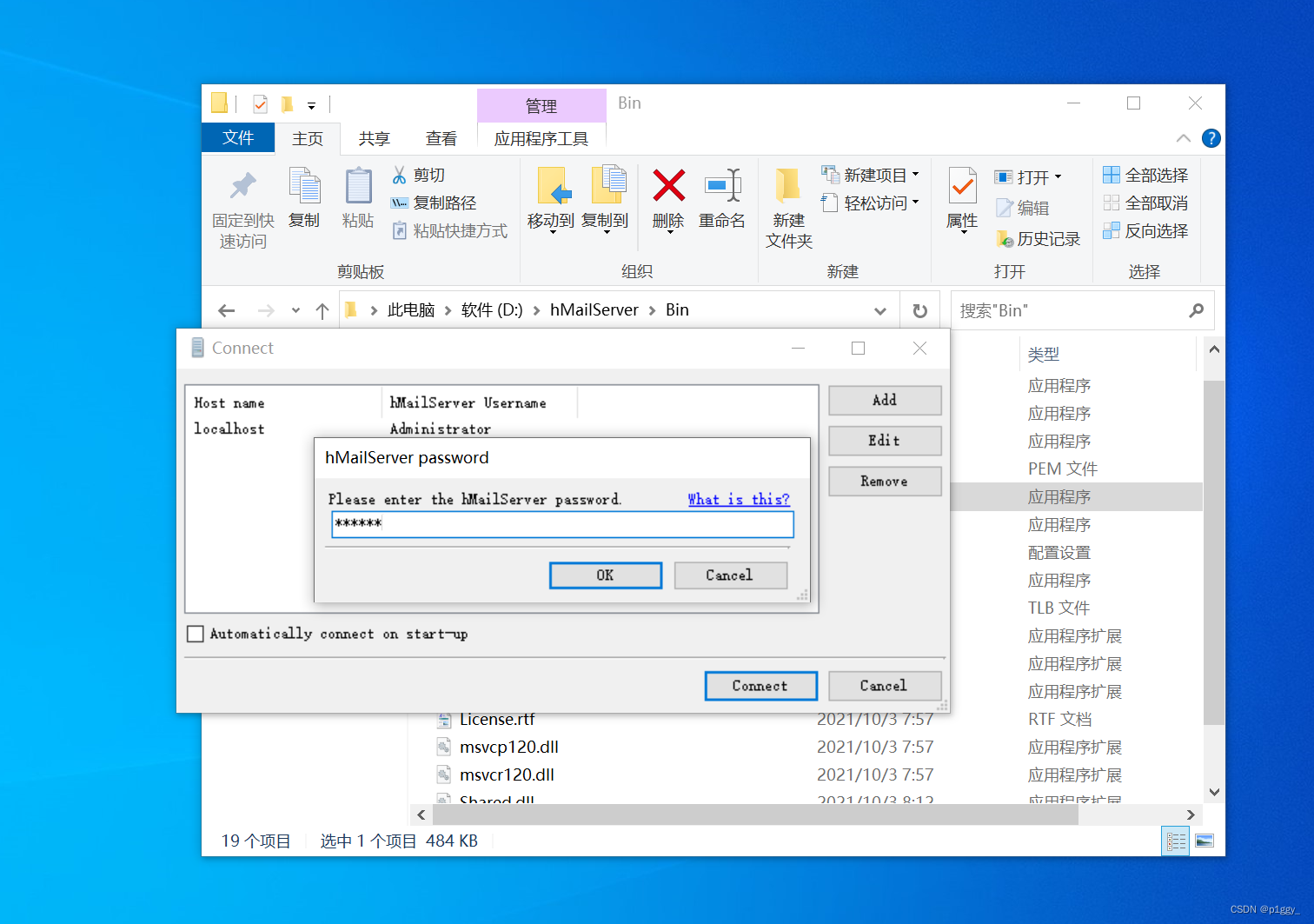Click Edit (编辑) in Open group
The width and height of the screenshot is (1314, 924).
click(1023, 208)
